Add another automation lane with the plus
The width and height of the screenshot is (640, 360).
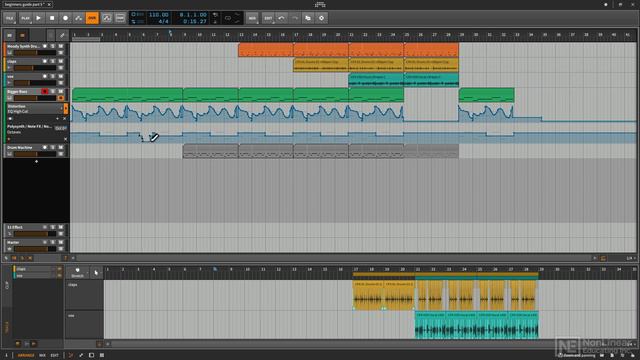(x=58, y=119)
